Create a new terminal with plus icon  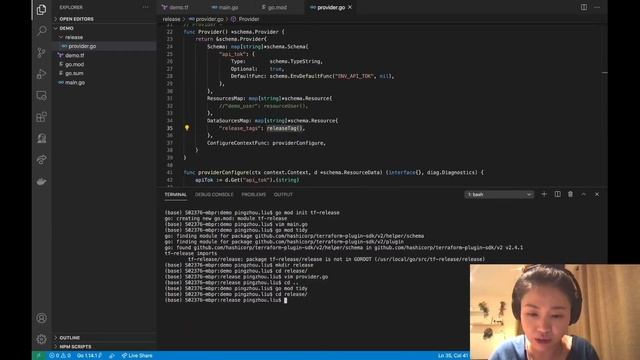pyautogui.click(x=544, y=194)
